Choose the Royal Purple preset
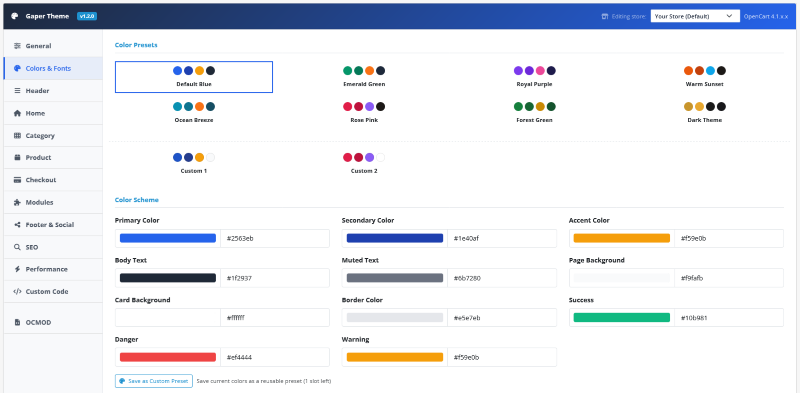The image size is (800, 393). [534, 77]
